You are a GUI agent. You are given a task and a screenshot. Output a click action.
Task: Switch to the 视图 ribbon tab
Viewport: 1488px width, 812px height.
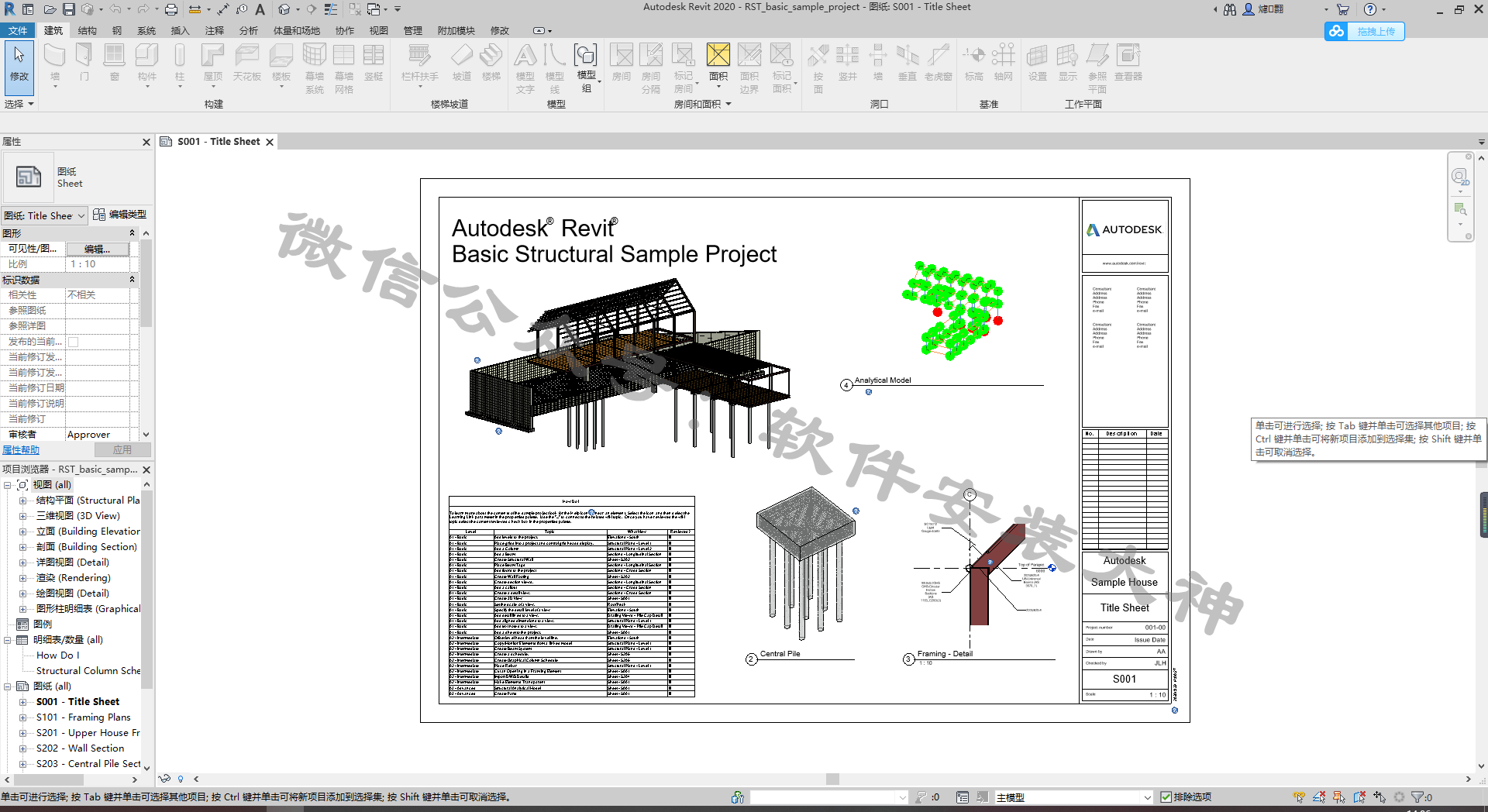coord(378,31)
